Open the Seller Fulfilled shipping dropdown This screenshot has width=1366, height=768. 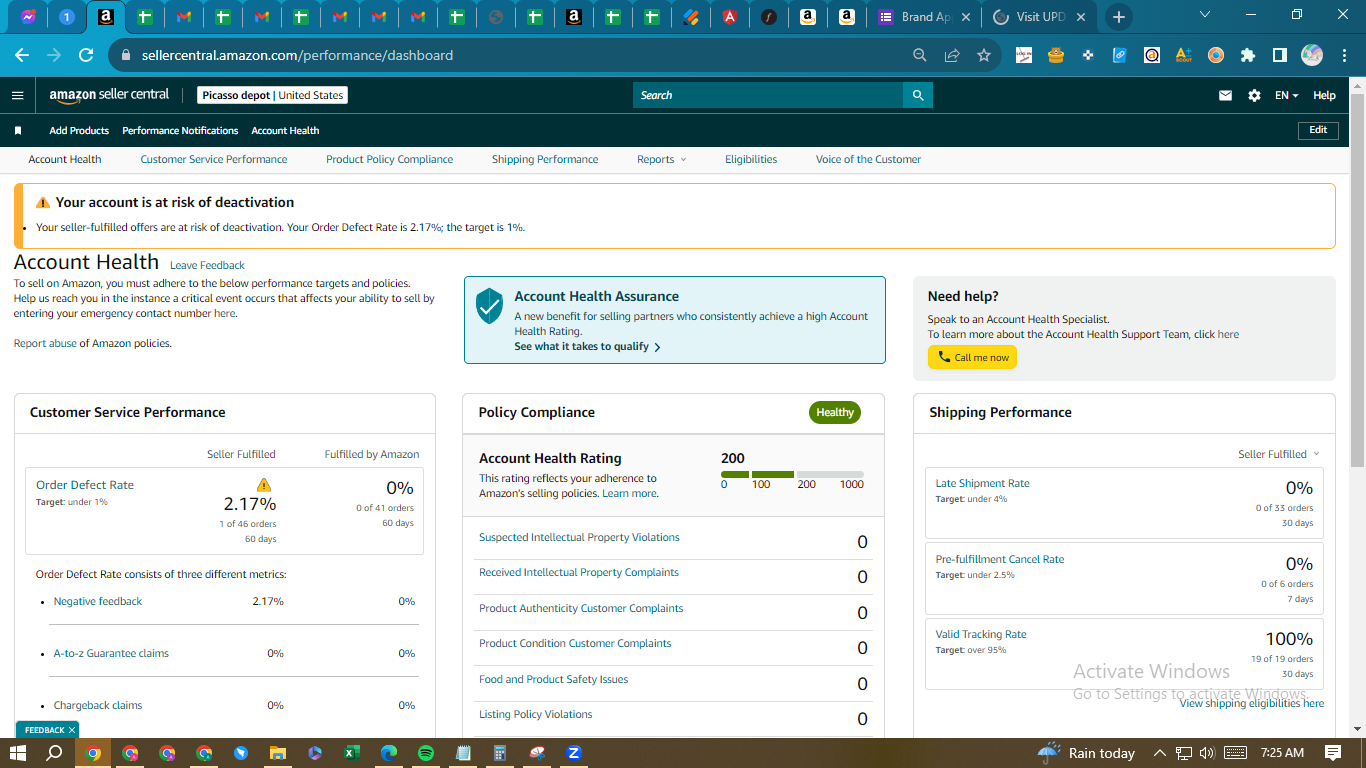[x=1279, y=454]
